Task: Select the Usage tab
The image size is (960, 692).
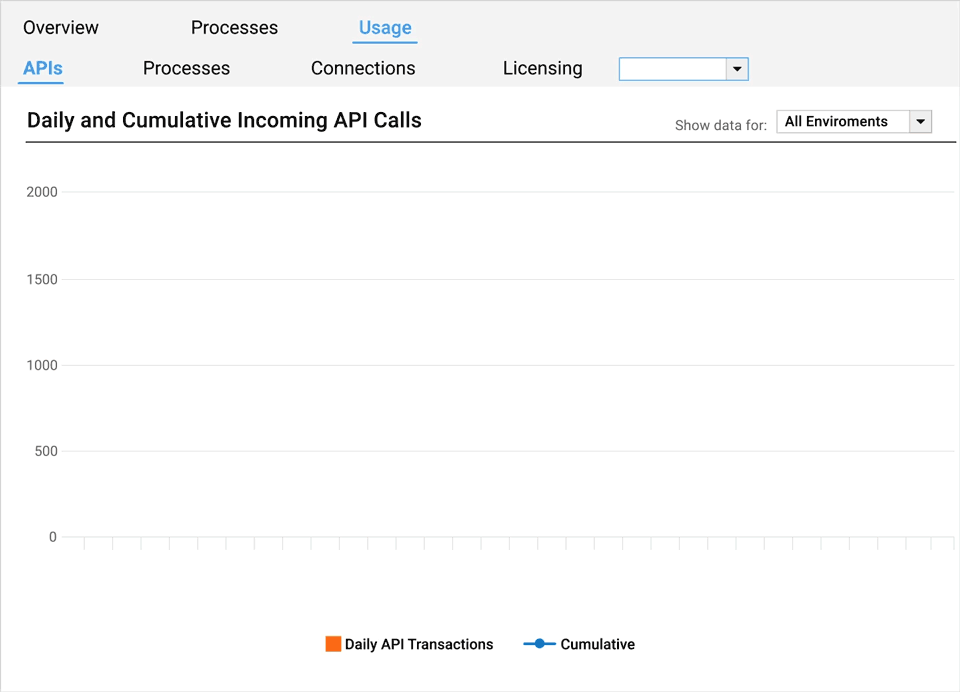Action: [385, 28]
